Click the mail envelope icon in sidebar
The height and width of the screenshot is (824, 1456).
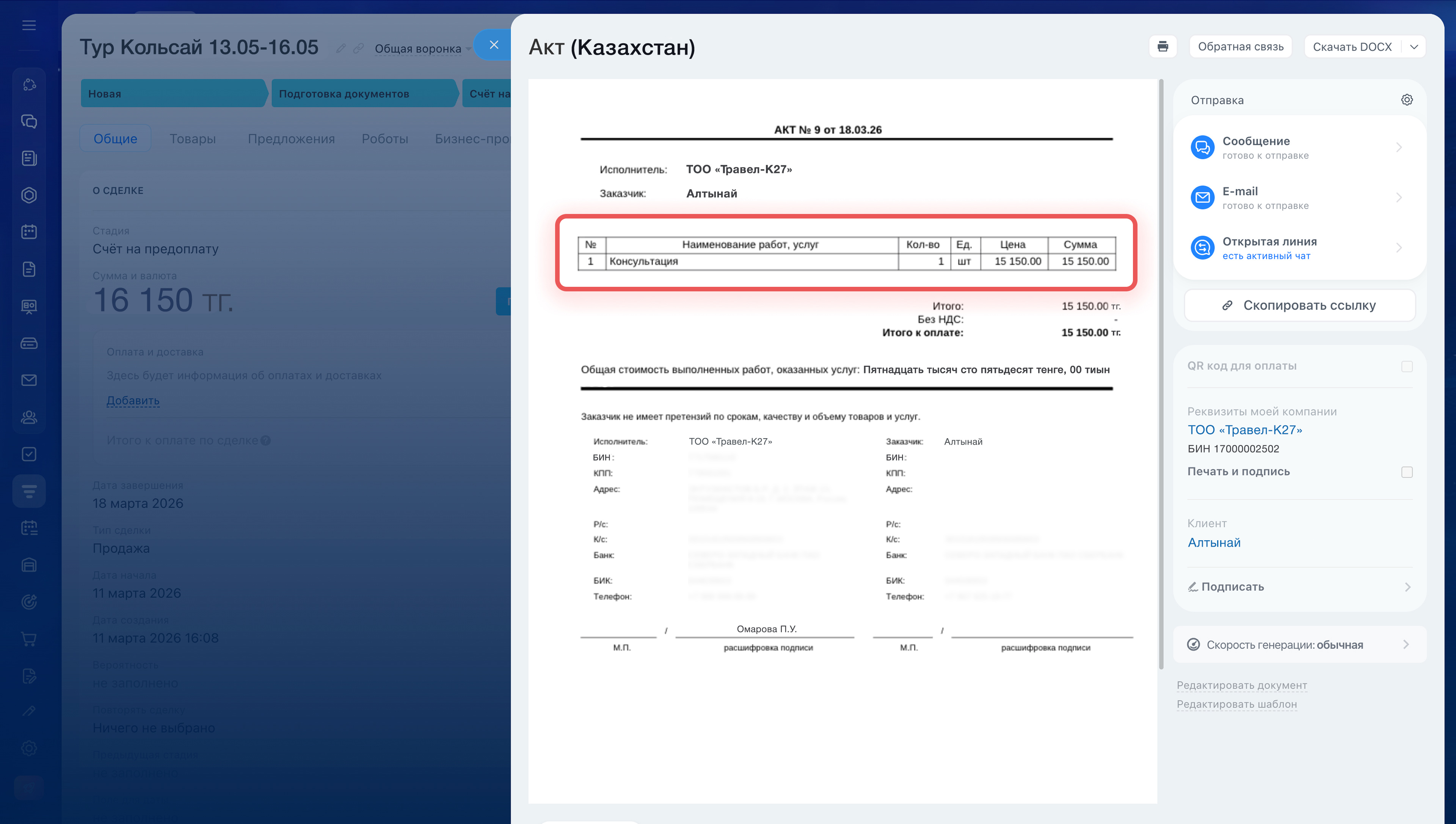(x=29, y=380)
